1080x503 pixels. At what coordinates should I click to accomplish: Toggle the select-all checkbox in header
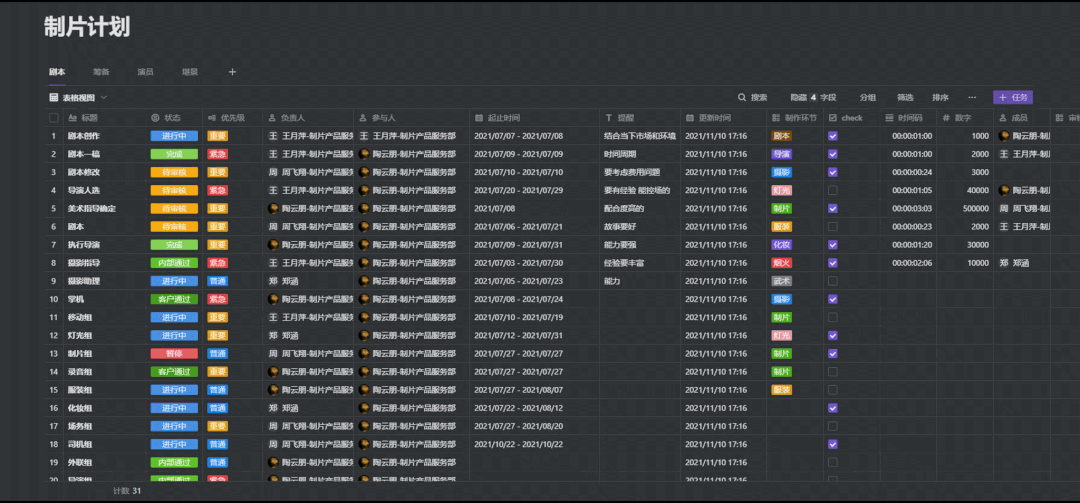click(x=54, y=118)
